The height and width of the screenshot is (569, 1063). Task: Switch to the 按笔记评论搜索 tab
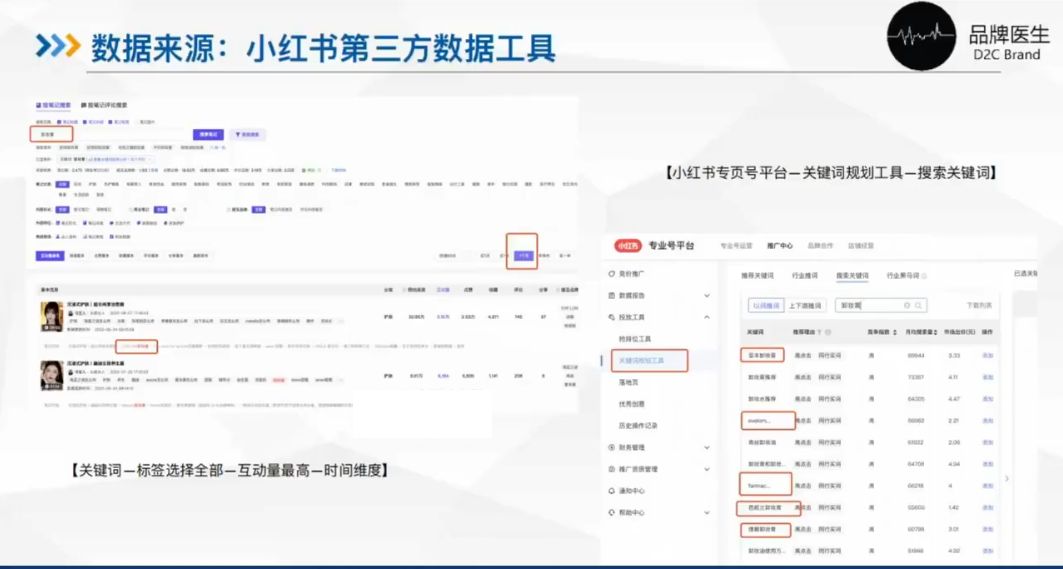(104, 105)
